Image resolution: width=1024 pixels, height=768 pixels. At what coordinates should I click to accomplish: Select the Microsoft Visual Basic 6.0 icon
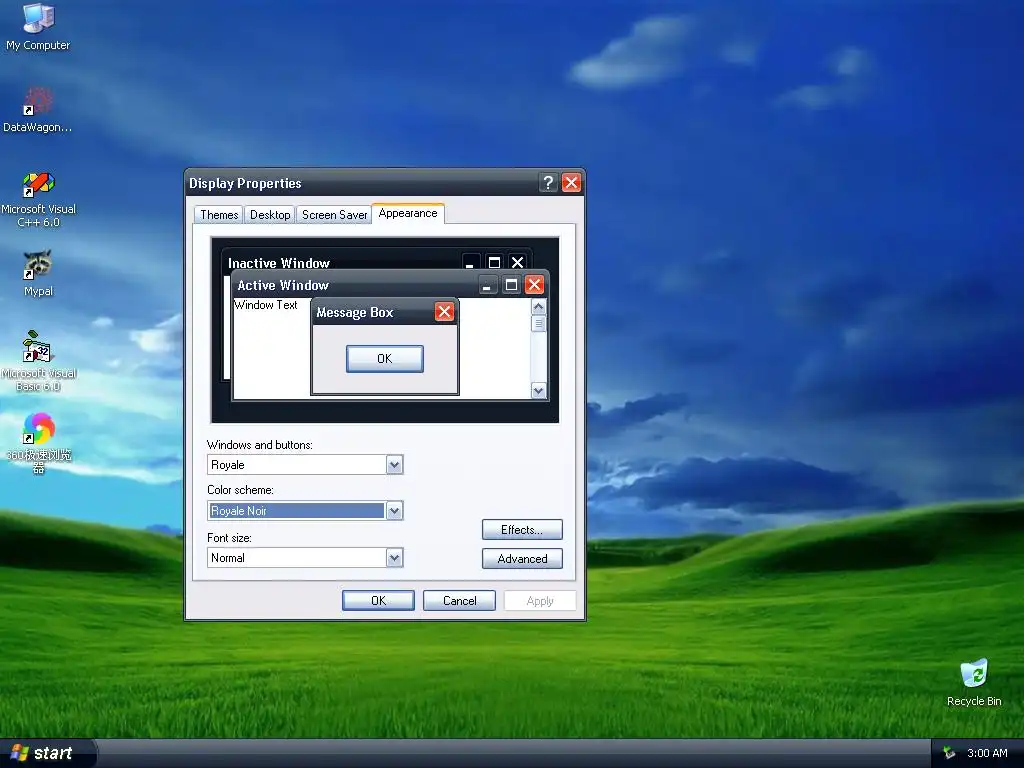pyautogui.click(x=38, y=360)
